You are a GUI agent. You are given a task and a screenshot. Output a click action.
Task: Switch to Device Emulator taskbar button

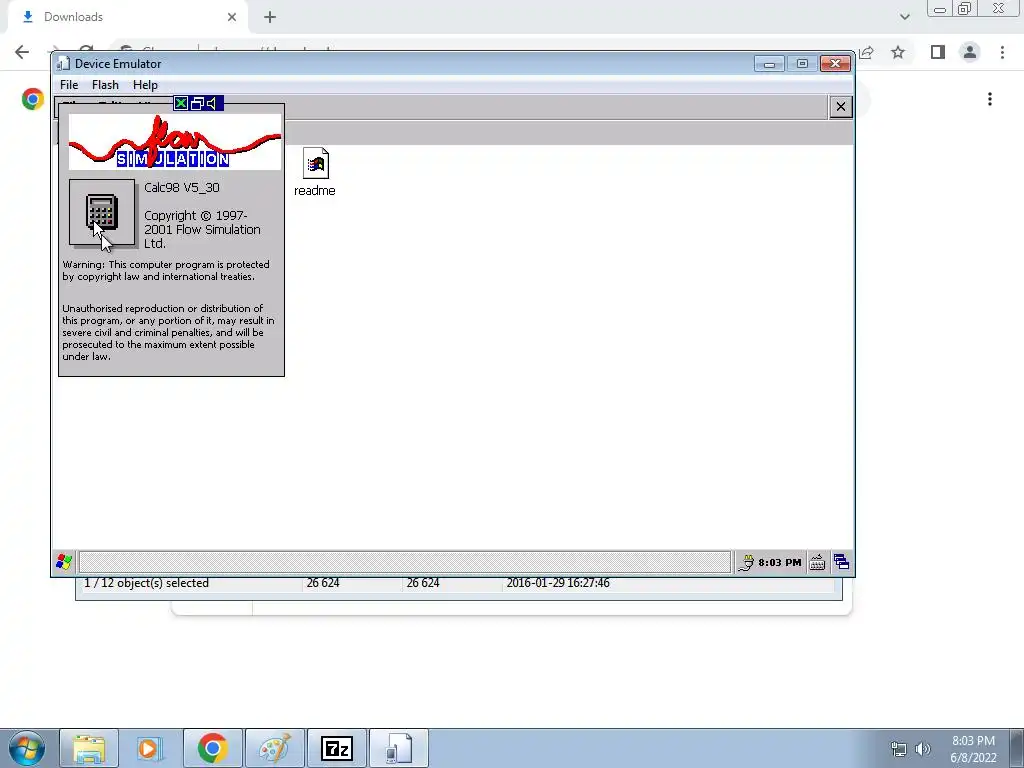(x=399, y=748)
